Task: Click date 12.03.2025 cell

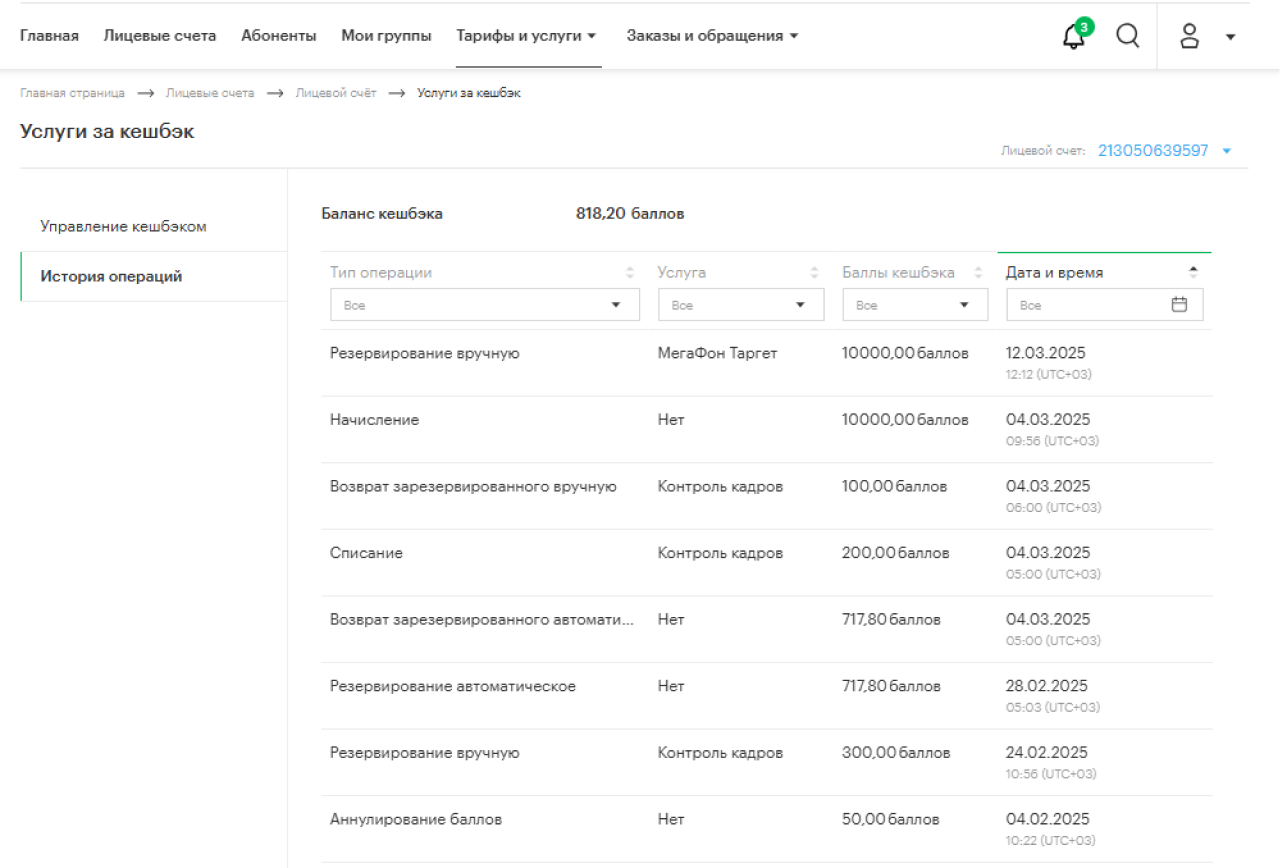Action: point(1046,353)
